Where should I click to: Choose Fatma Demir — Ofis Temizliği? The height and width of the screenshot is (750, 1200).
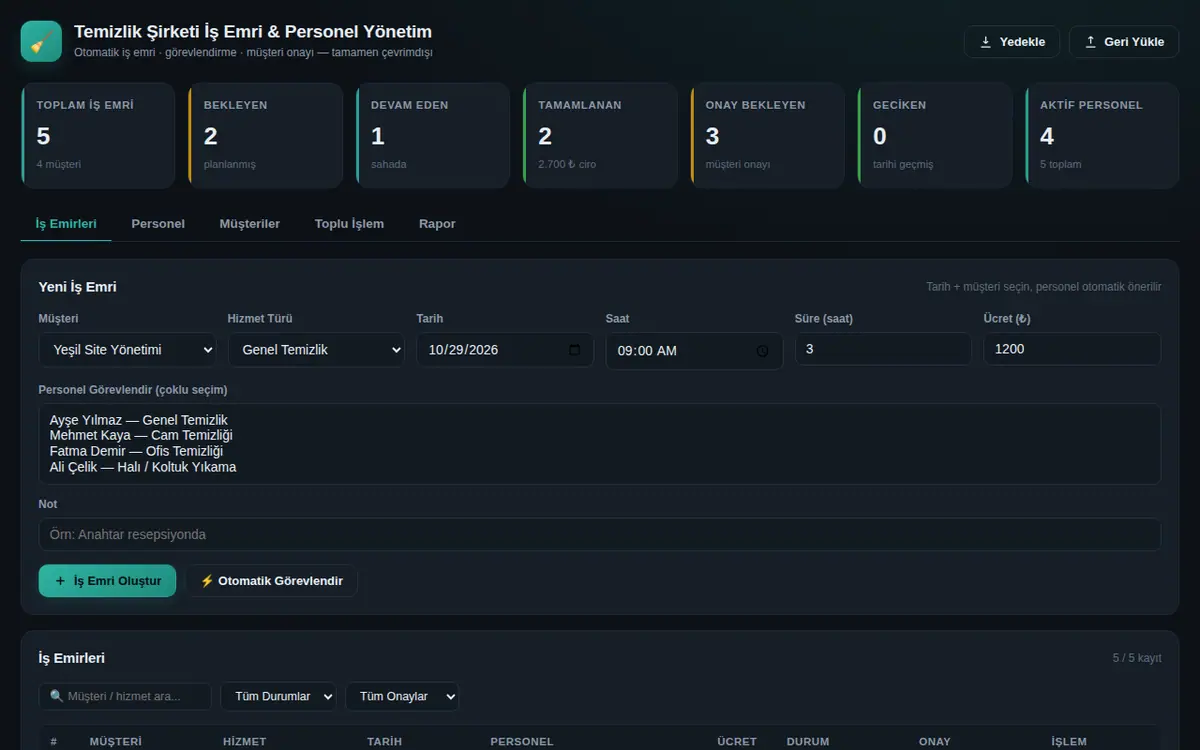pos(136,451)
